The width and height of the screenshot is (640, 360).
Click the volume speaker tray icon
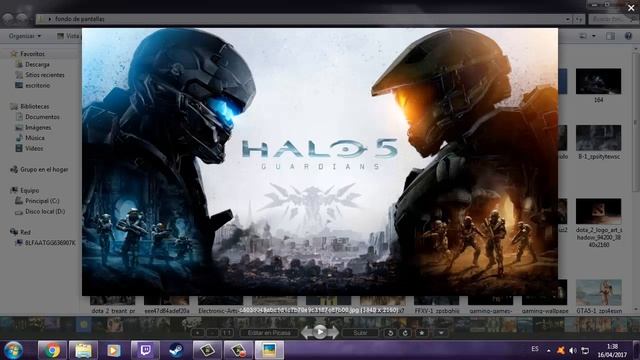(573, 351)
